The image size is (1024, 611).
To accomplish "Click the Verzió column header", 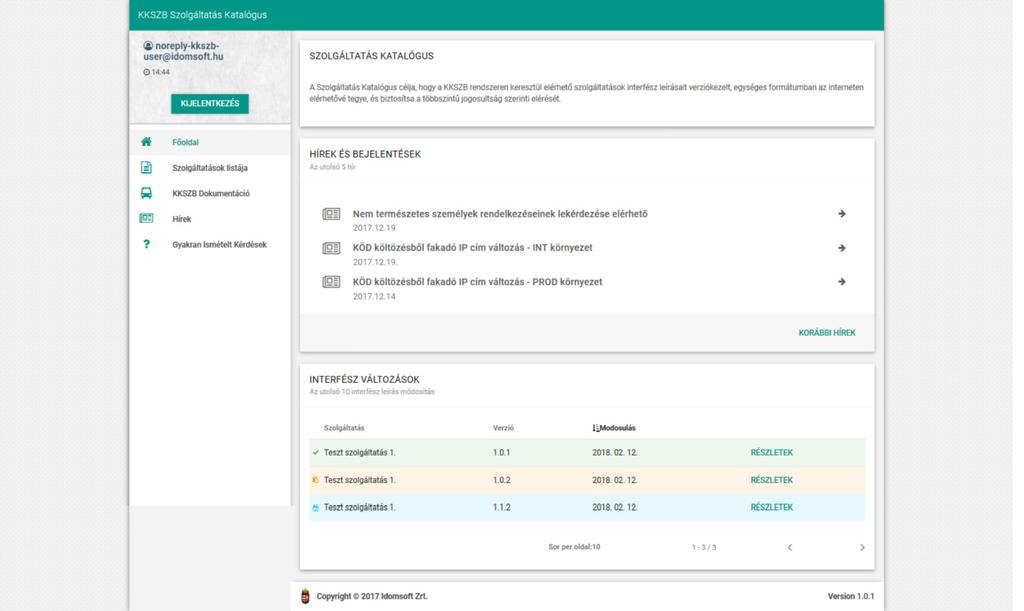I will click(x=503, y=428).
